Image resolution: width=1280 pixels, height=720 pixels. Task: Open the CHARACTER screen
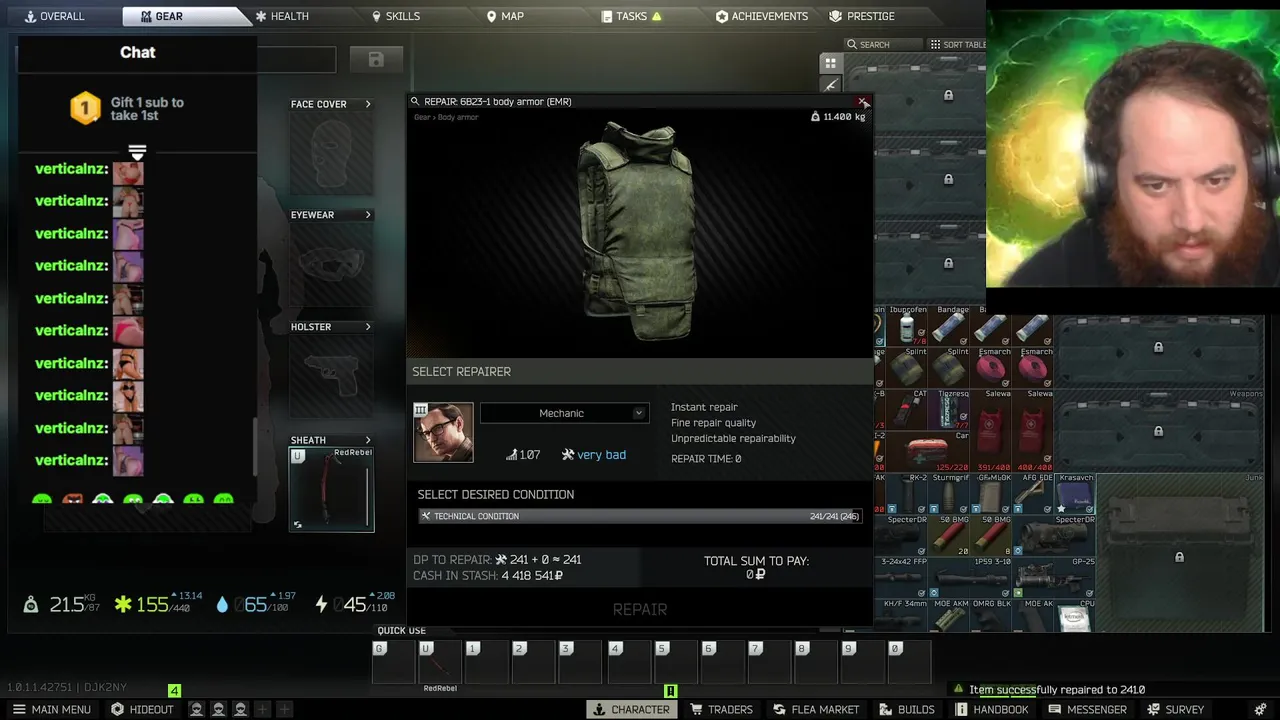coord(631,709)
